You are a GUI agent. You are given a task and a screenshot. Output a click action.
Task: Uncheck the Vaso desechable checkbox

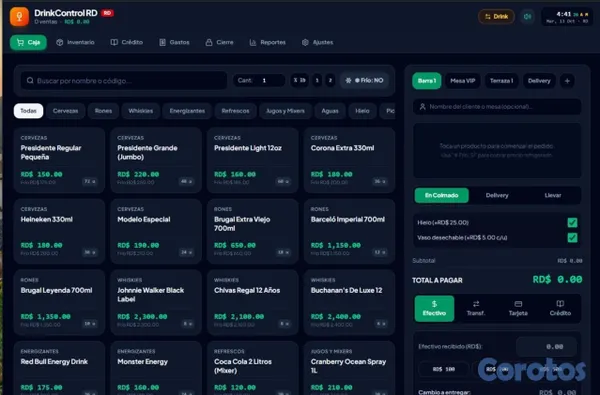572,238
